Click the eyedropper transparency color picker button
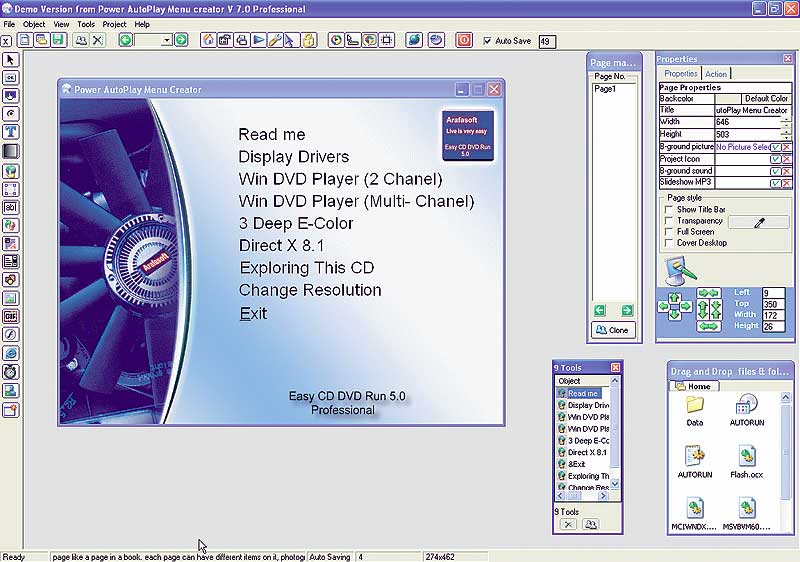This screenshot has width=800, height=562. click(759, 222)
